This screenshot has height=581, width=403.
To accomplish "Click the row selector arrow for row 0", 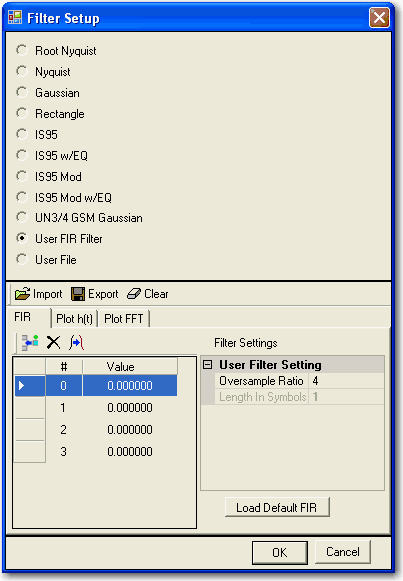I will 30,386.
